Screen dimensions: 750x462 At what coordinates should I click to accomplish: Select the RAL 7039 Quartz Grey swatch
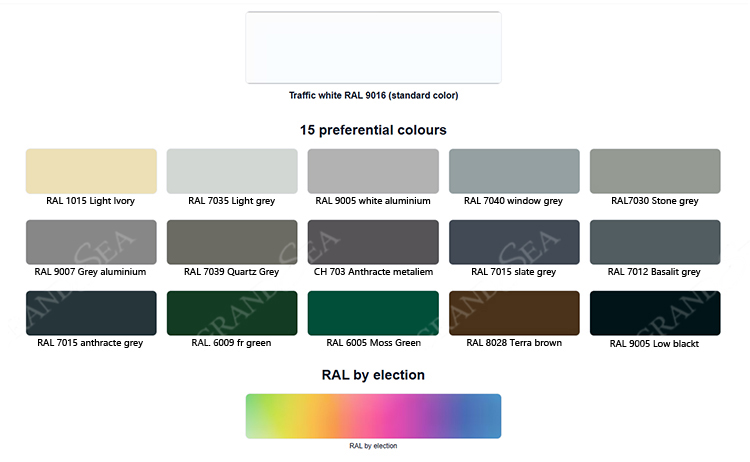pyautogui.click(x=232, y=242)
